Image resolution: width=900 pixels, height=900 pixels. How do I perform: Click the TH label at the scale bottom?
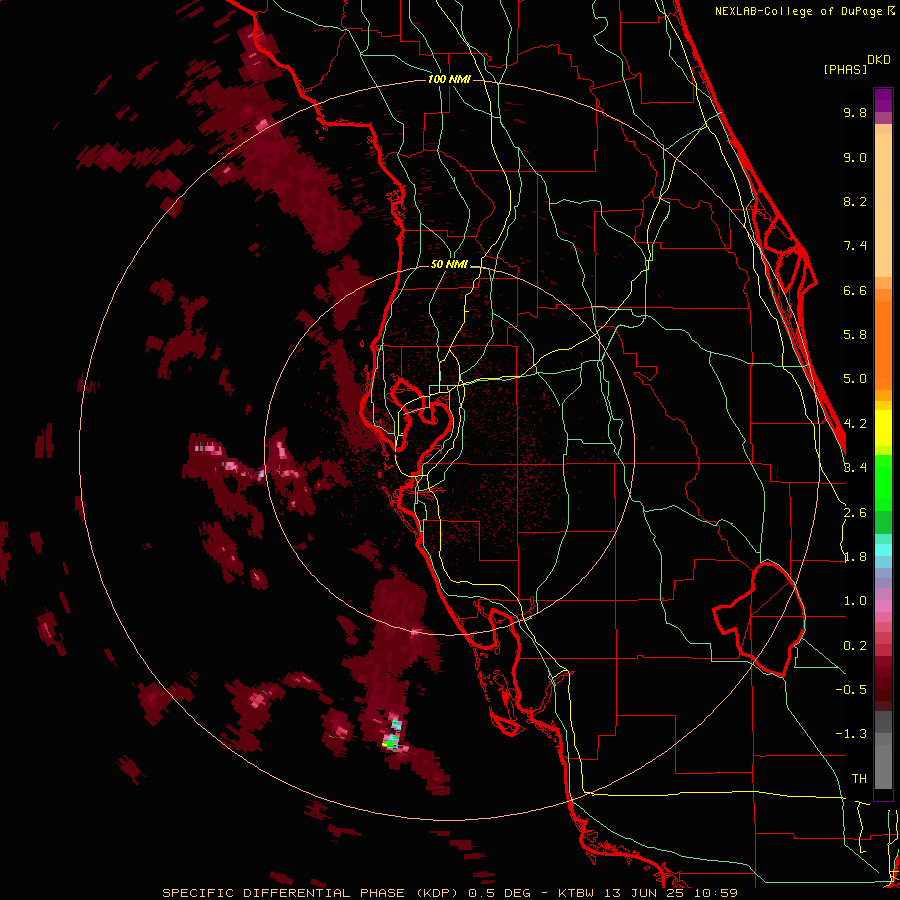click(x=859, y=778)
